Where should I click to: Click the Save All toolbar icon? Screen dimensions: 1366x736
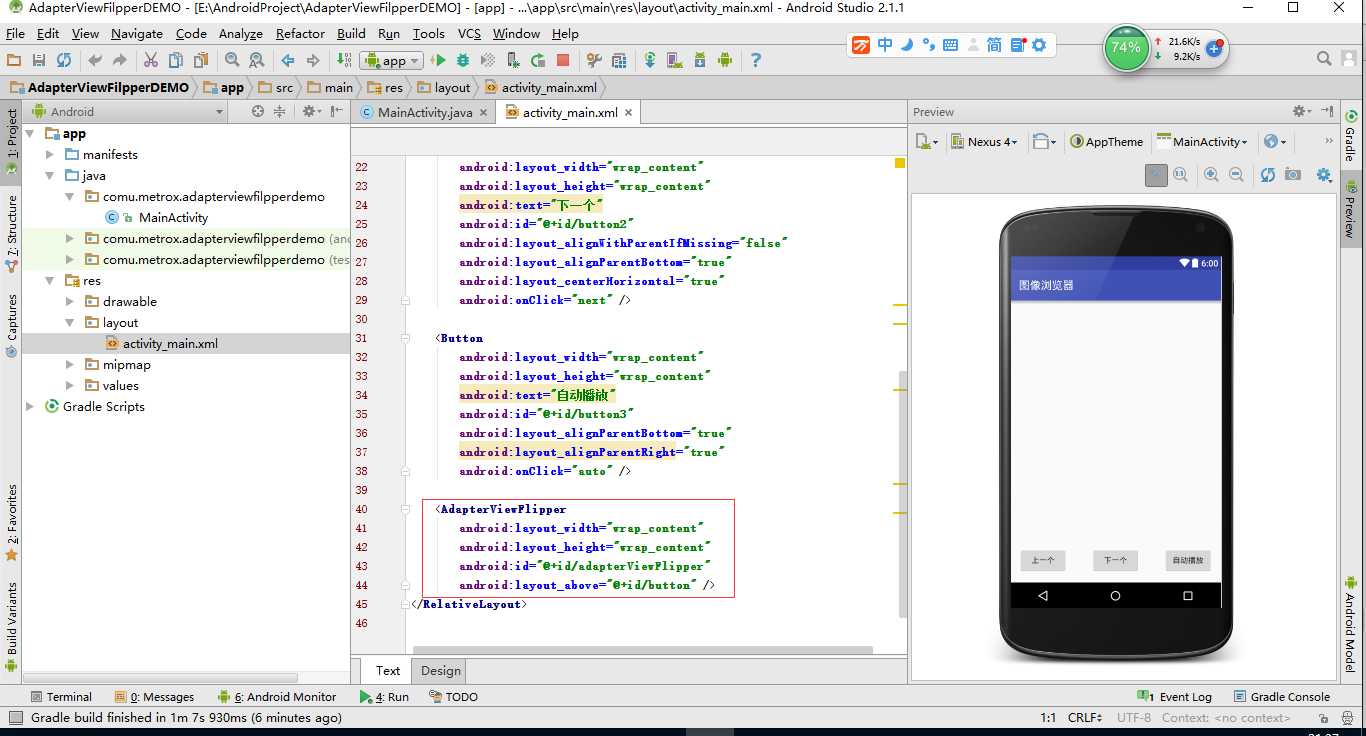(x=39, y=61)
